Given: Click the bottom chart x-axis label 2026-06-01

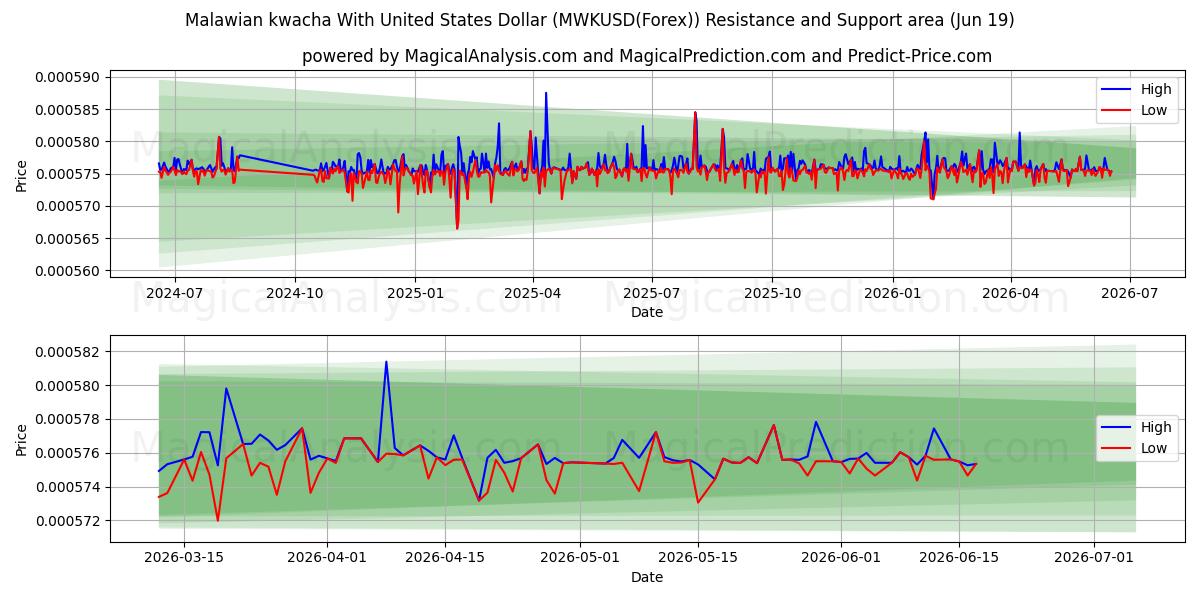Looking at the screenshot, I should (x=841, y=559).
